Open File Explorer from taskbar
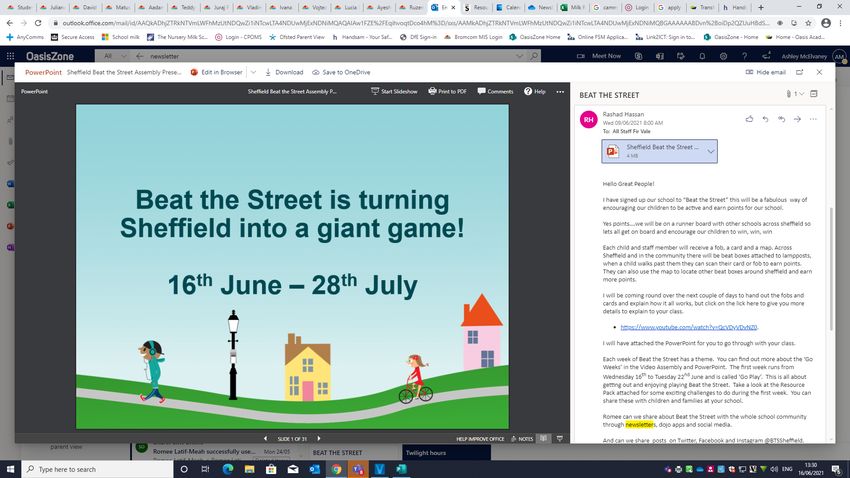 pyautogui.click(x=249, y=469)
